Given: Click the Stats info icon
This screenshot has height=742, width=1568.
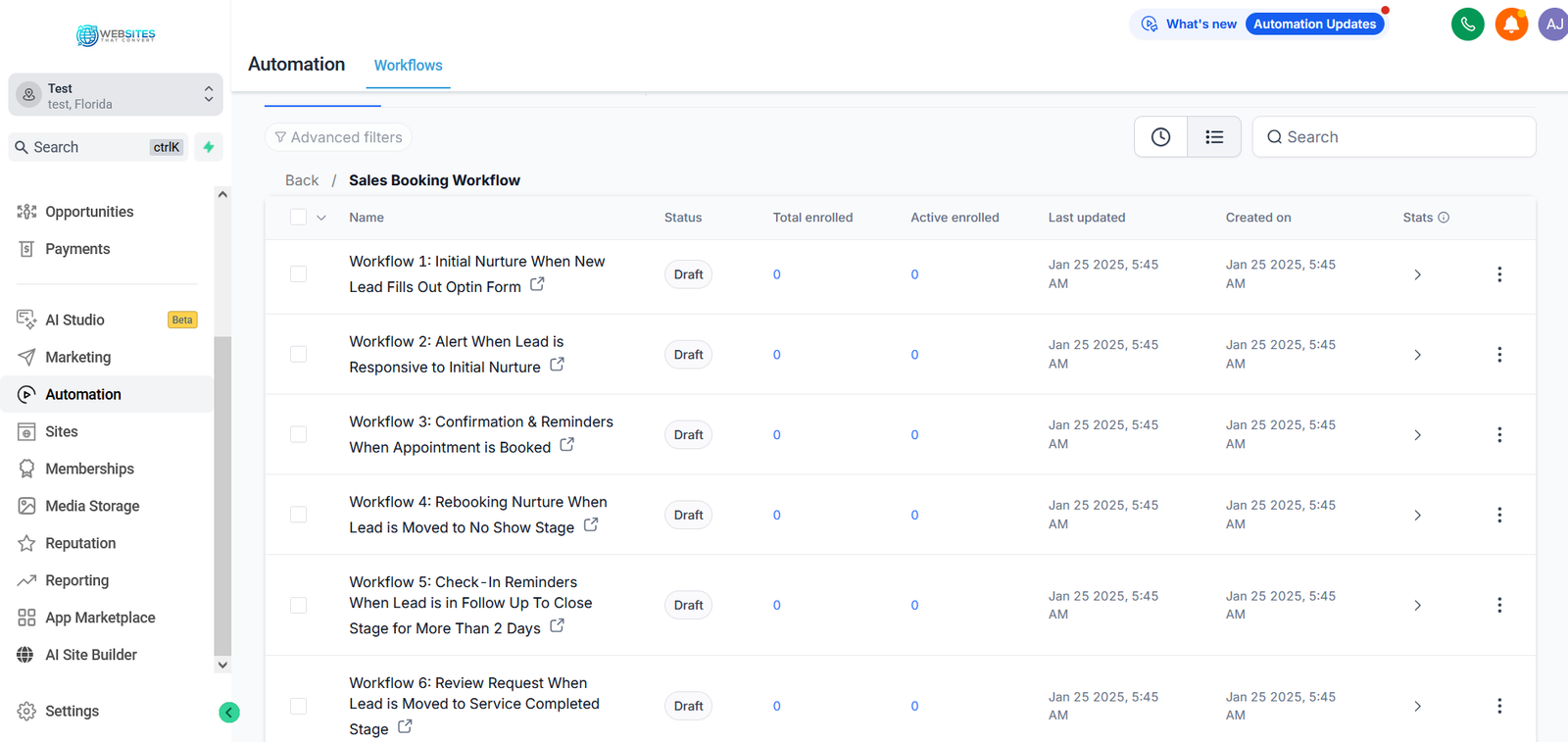Looking at the screenshot, I should (x=1444, y=218).
